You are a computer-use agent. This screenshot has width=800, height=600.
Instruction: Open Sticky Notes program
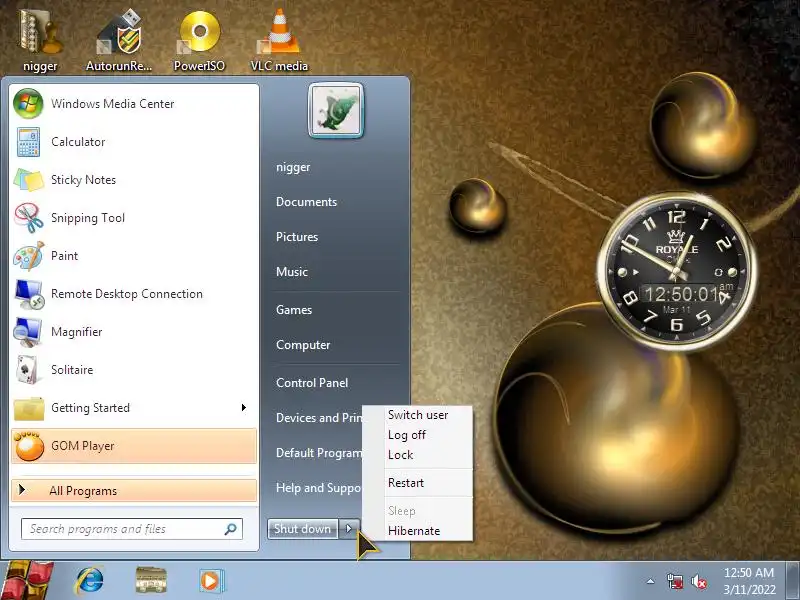(134, 180)
